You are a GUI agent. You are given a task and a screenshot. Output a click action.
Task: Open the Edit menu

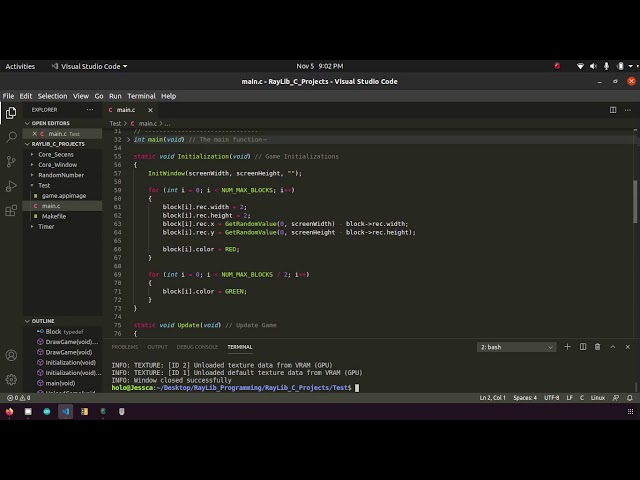tap(26, 96)
